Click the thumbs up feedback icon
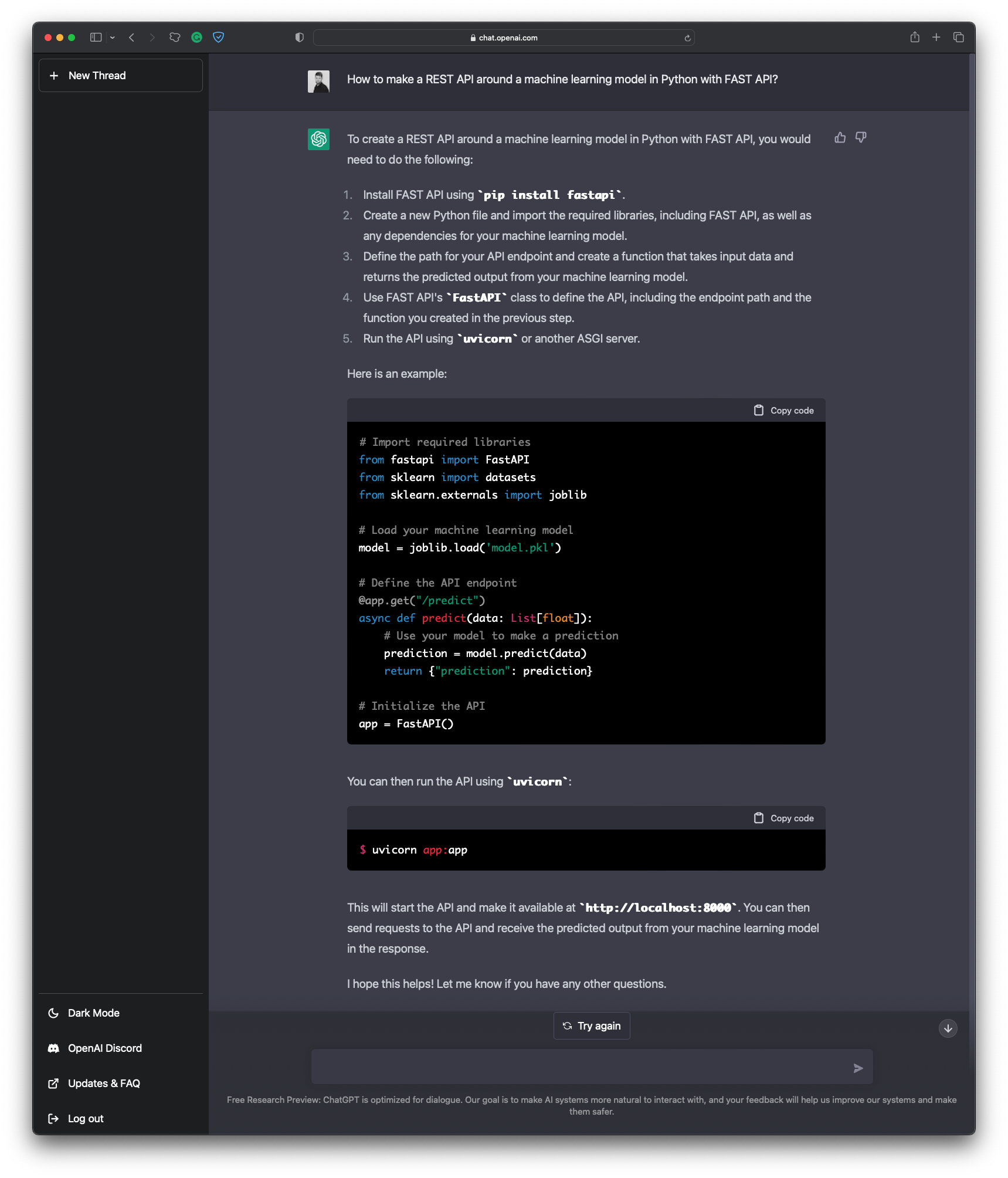This screenshot has height=1178, width=1008. [x=840, y=138]
